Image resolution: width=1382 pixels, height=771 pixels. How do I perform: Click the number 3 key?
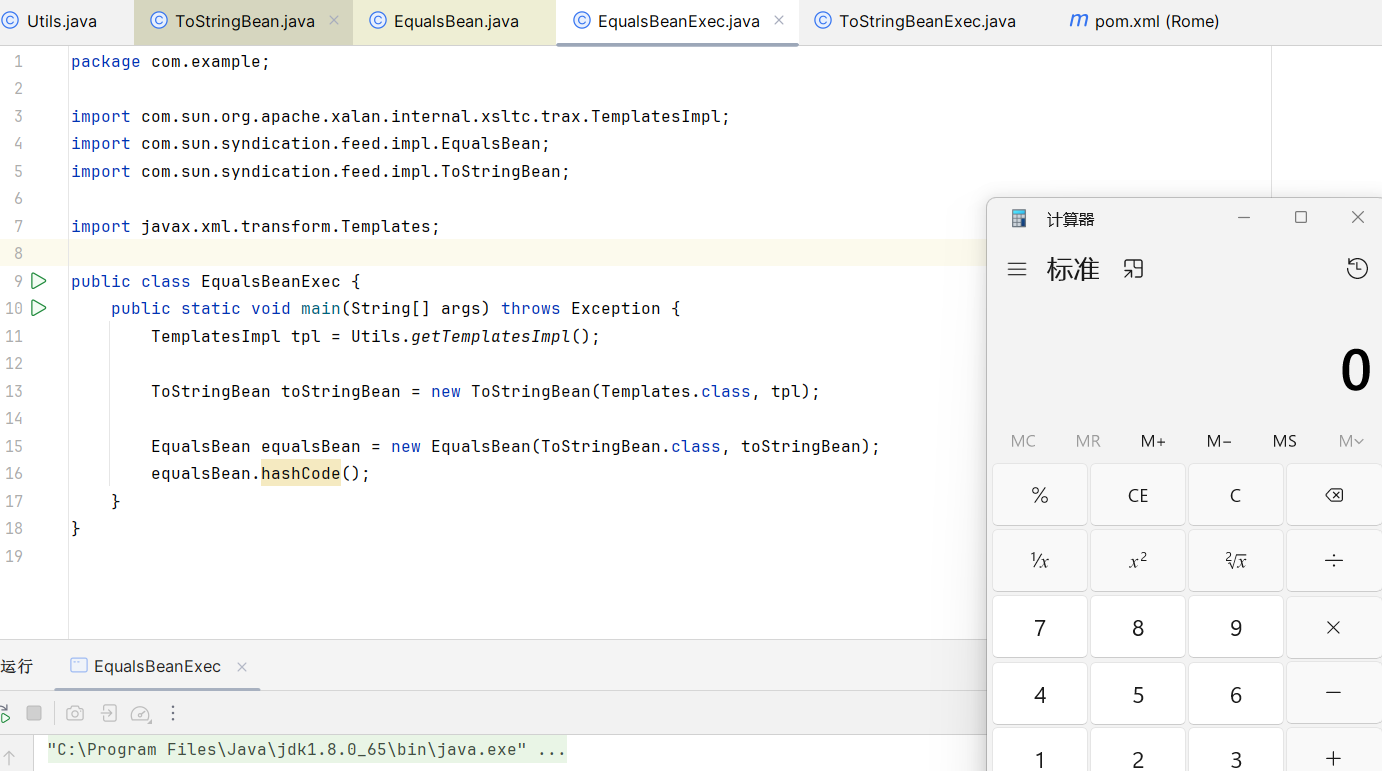(1236, 752)
